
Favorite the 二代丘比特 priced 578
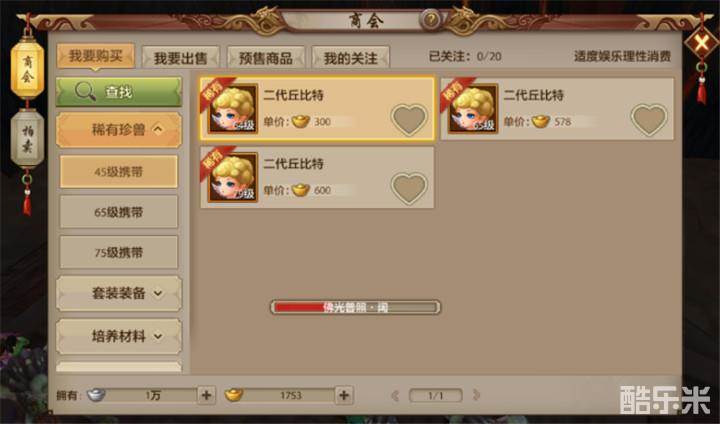pyautogui.click(x=649, y=120)
